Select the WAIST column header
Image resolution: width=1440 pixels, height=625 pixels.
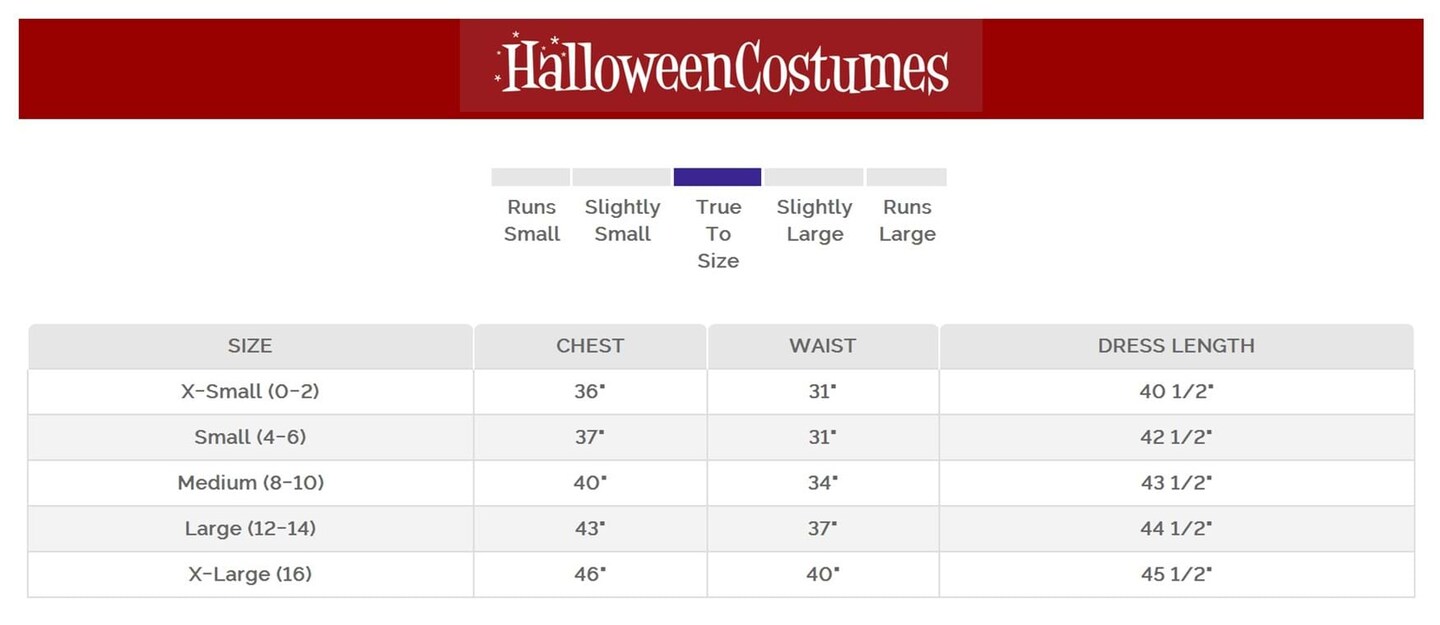(x=822, y=346)
